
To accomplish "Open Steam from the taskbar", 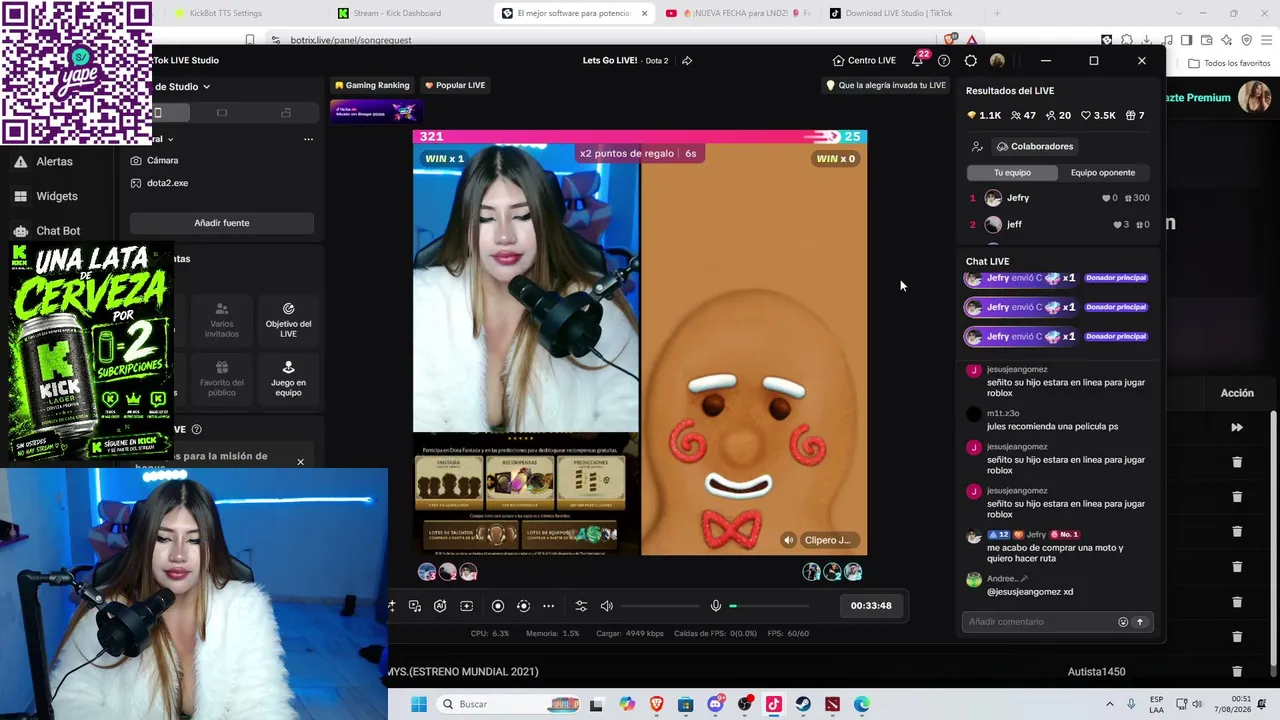I will coord(803,704).
